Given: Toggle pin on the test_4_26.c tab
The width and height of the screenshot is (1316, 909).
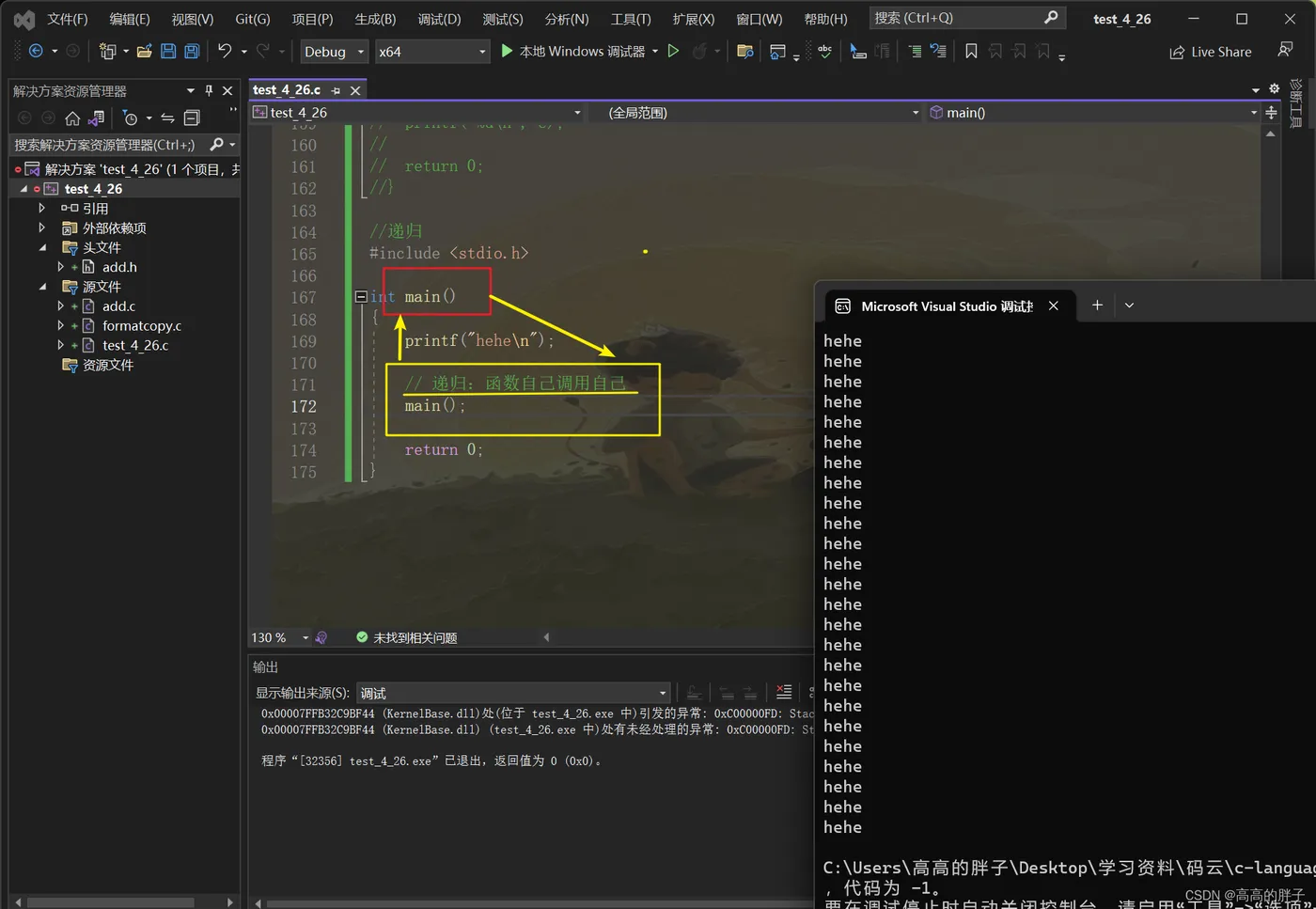Looking at the screenshot, I should (x=336, y=90).
